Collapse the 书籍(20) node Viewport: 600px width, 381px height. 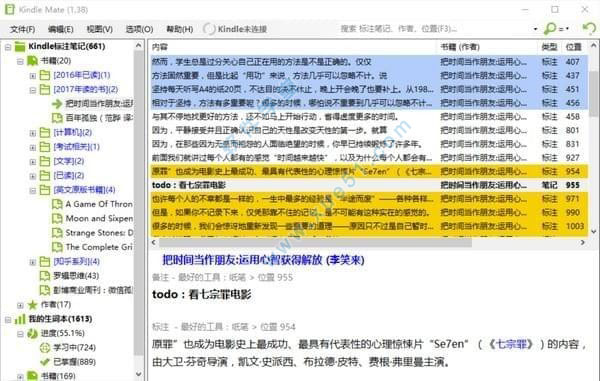[x=20, y=61]
